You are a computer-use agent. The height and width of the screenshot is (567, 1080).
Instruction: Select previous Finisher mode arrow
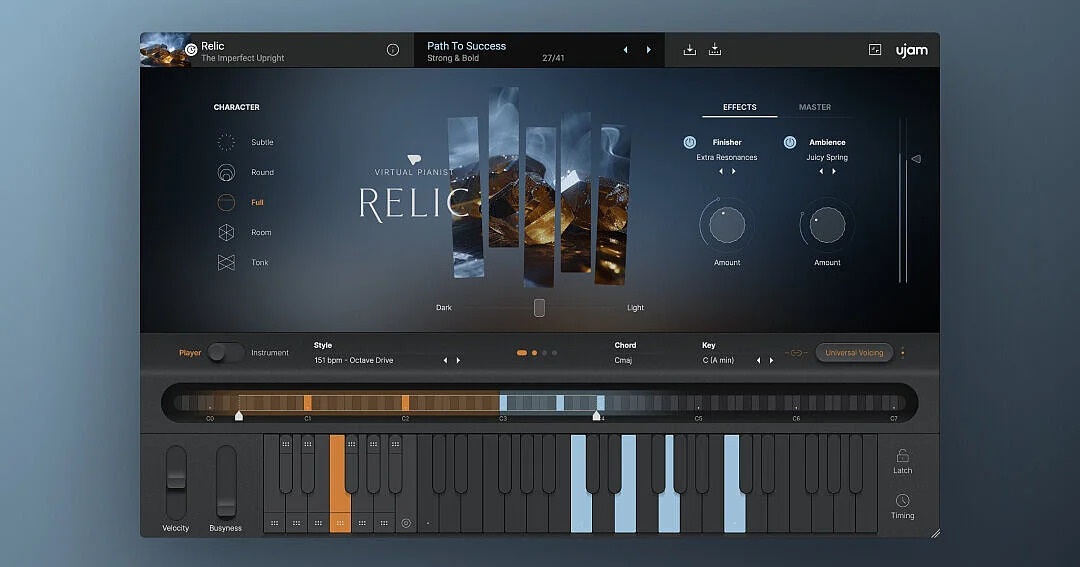point(721,172)
